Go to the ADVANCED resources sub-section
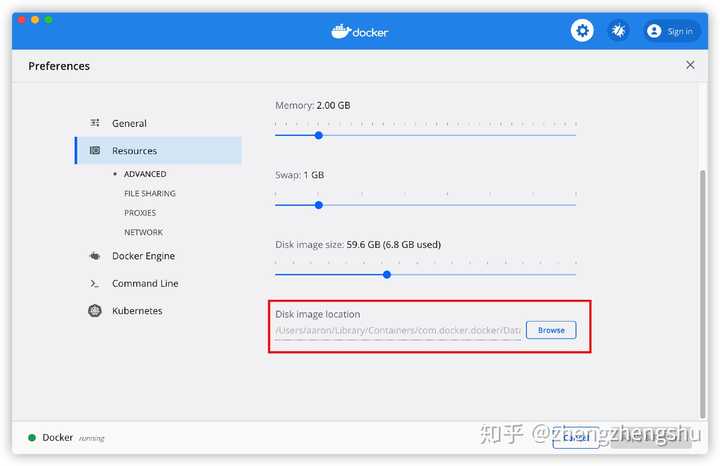The height and width of the screenshot is (466, 720). [x=145, y=174]
